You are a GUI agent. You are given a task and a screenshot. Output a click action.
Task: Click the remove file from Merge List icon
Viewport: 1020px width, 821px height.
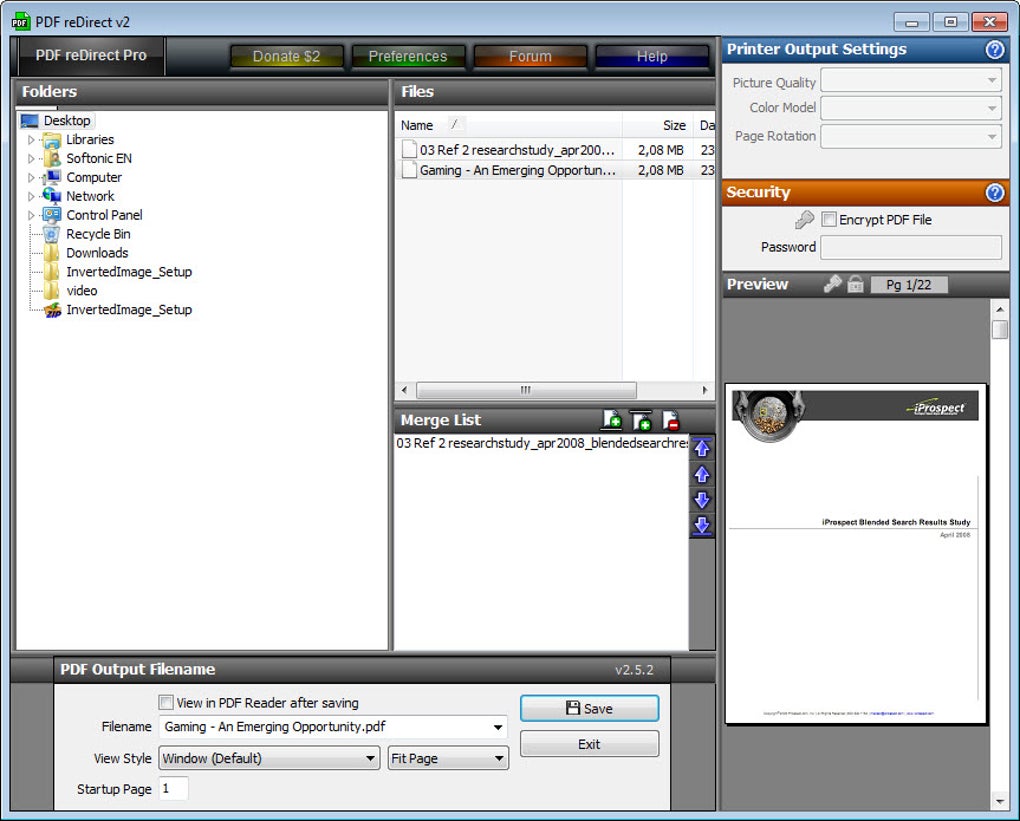[670, 421]
